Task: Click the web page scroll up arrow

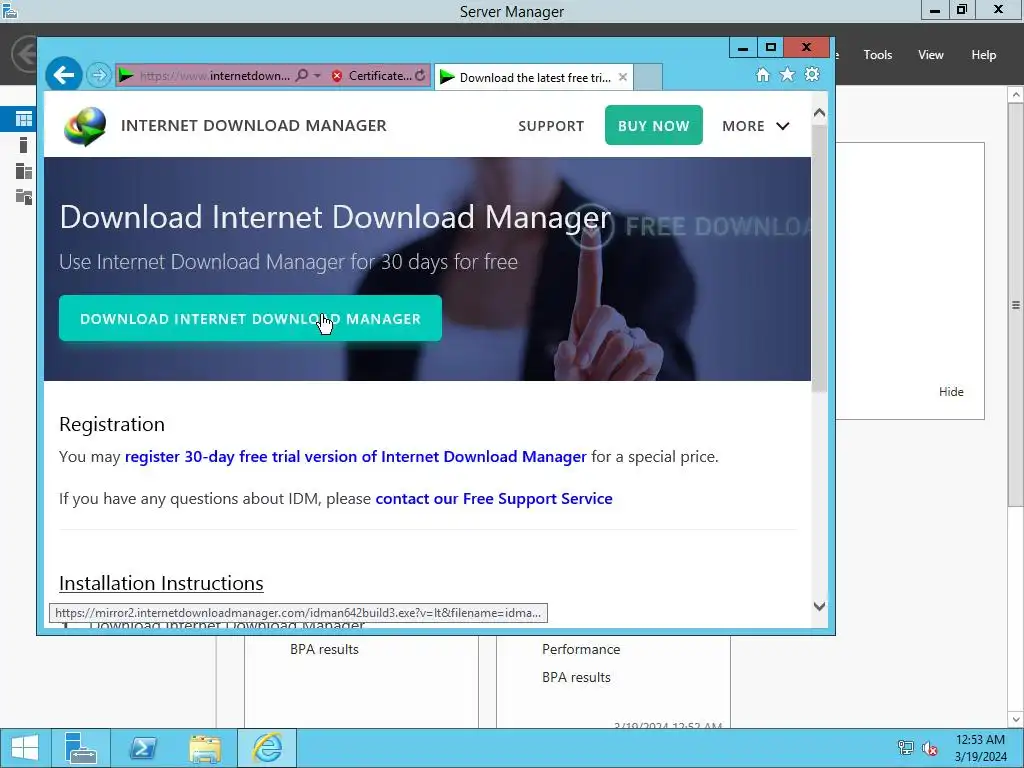Action: [x=819, y=113]
